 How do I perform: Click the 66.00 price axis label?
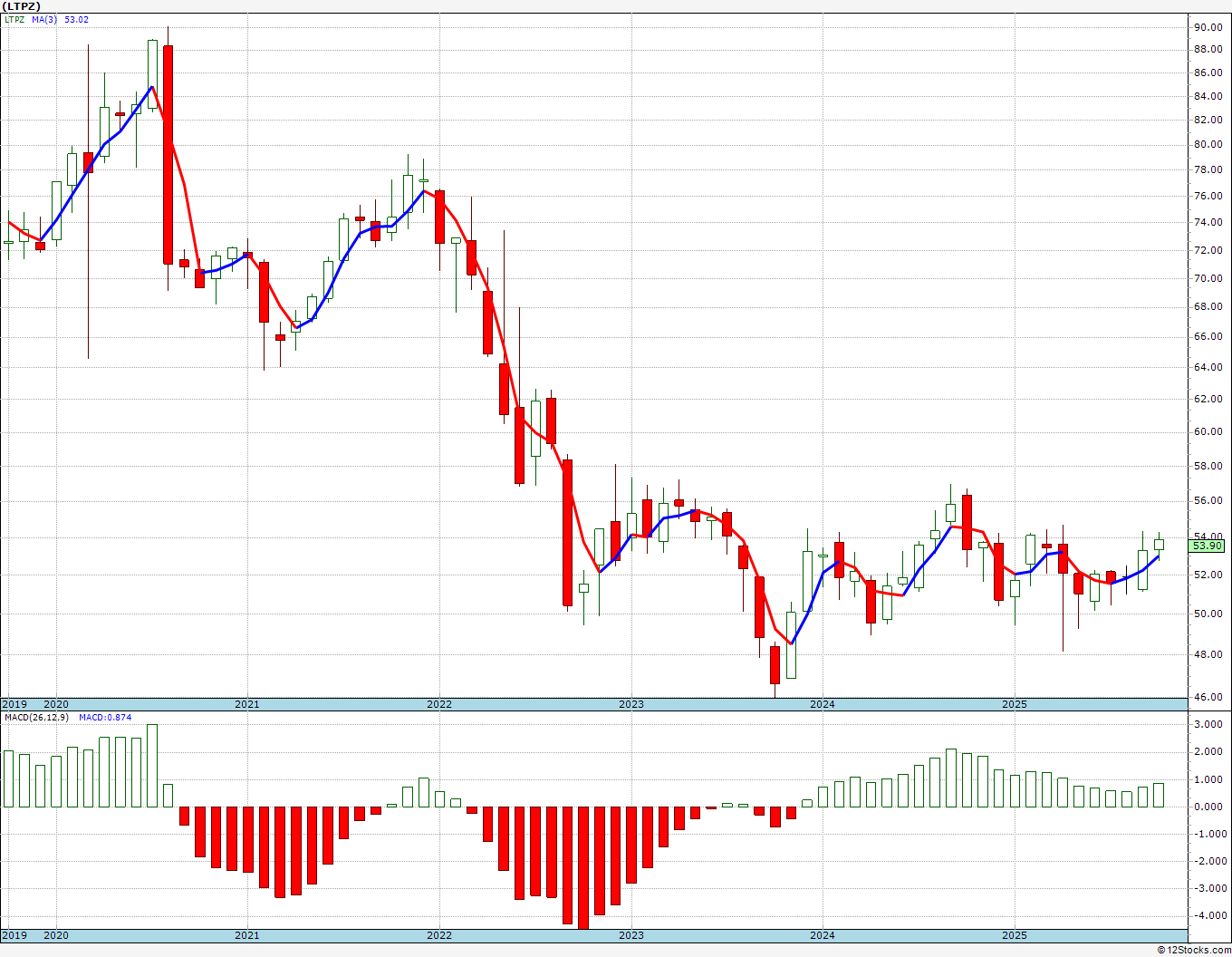1208,336
